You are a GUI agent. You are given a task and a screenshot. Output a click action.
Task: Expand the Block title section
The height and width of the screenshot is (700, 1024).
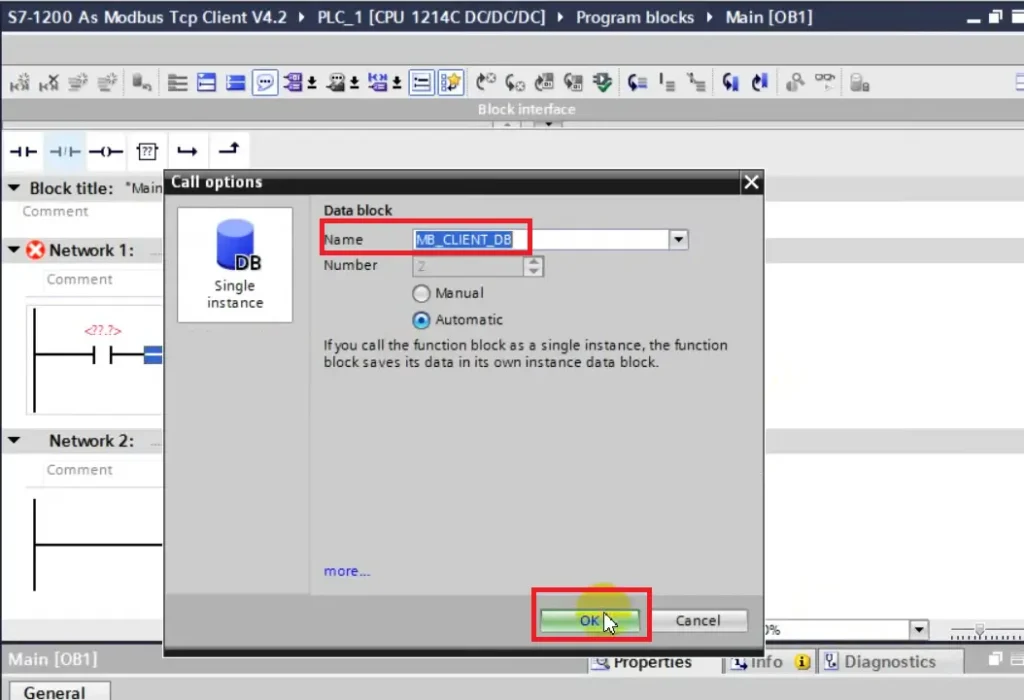point(14,188)
